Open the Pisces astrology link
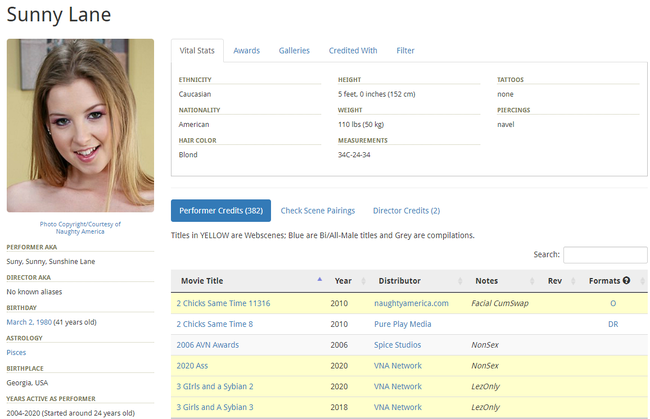The height and width of the screenshot is (419, 650). (x=16, y=352)
